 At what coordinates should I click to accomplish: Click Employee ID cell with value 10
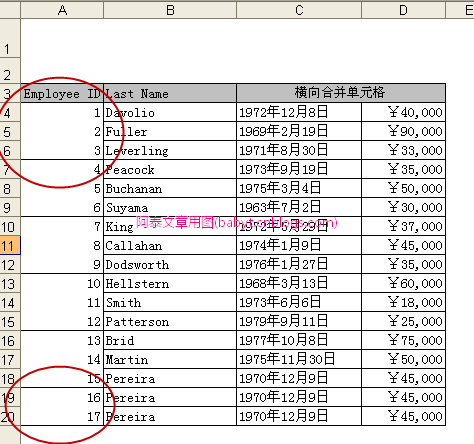coord(62,283)
